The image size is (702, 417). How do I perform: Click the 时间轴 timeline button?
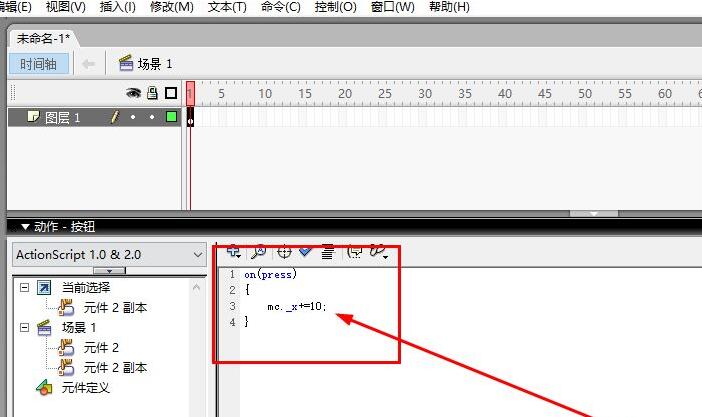[39, 64]
